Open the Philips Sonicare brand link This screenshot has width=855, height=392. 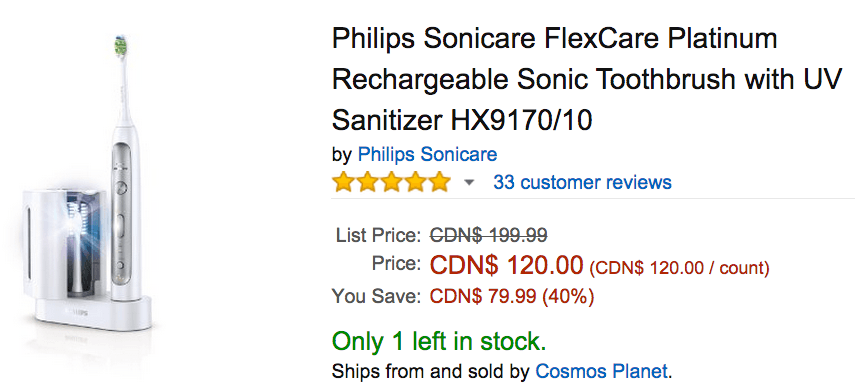pos(427,154)
